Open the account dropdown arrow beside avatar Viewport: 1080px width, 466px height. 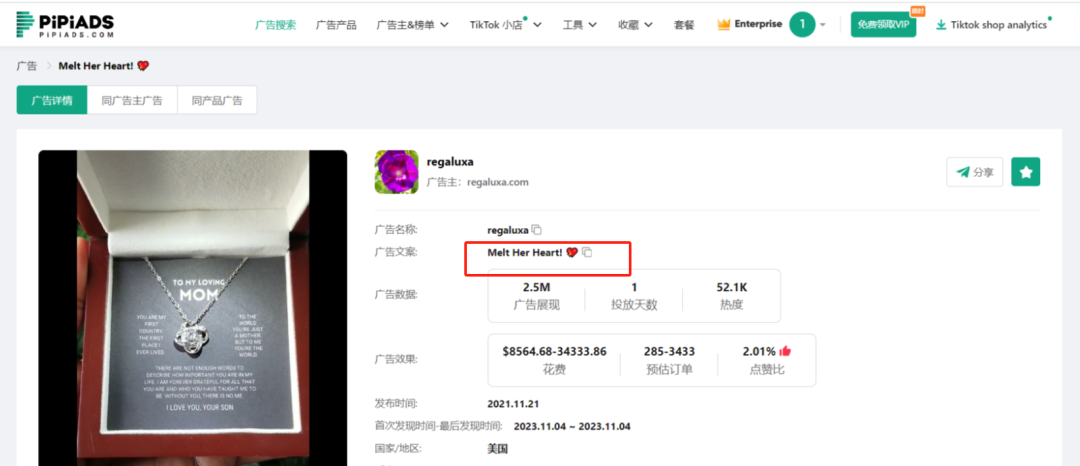click(822, 25)
